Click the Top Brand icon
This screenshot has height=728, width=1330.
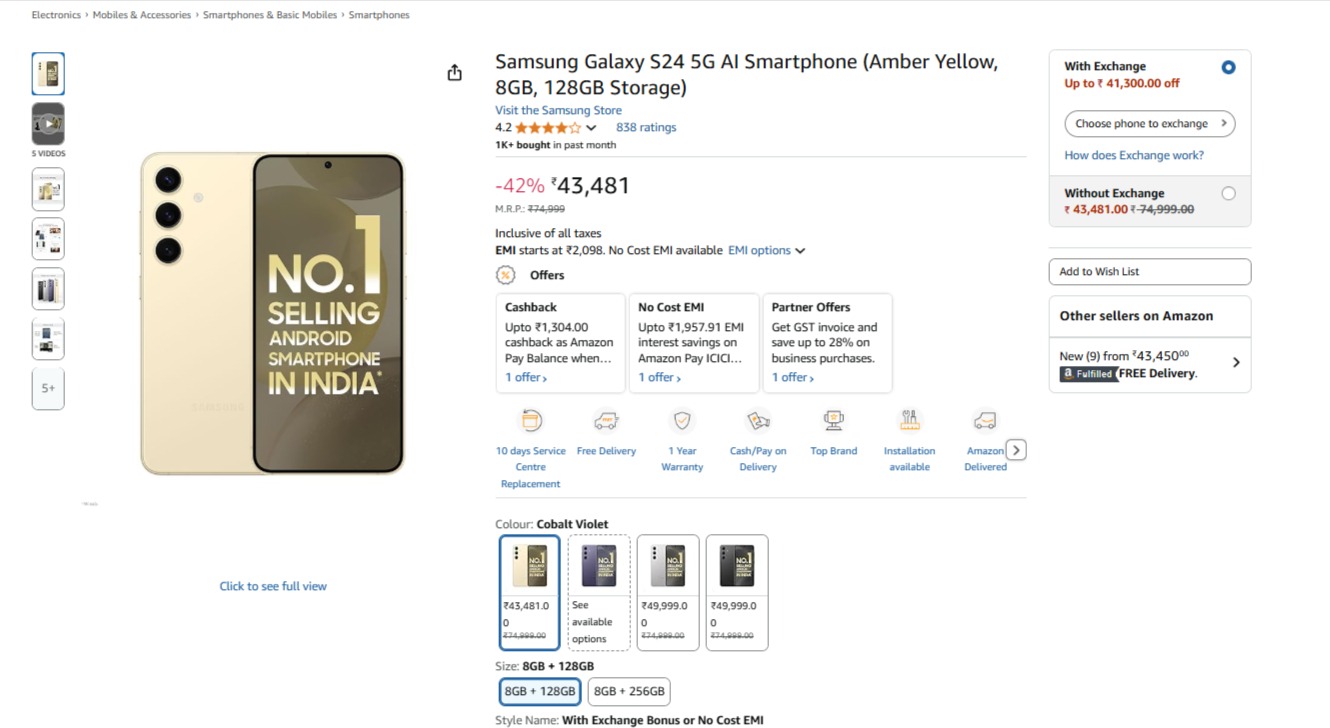point(833,421)
